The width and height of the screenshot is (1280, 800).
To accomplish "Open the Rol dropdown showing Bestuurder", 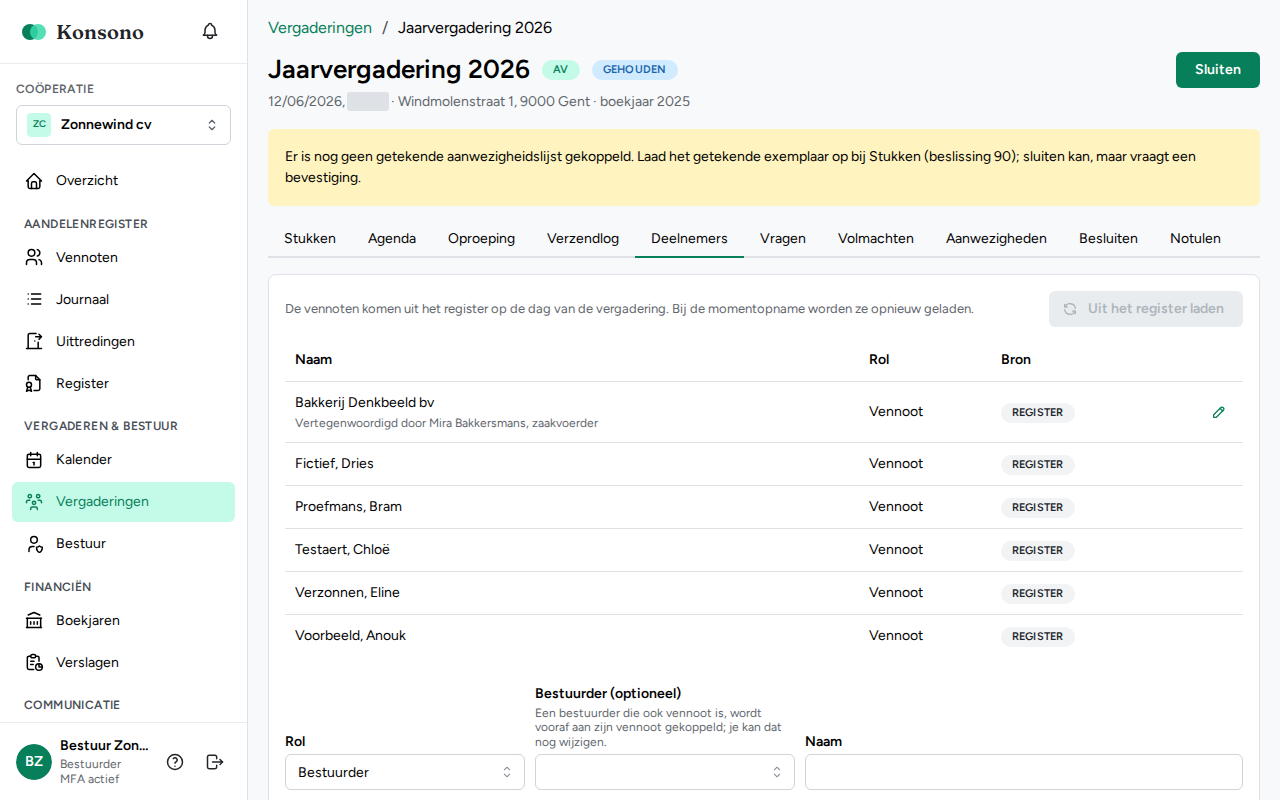I will point(405,772).
